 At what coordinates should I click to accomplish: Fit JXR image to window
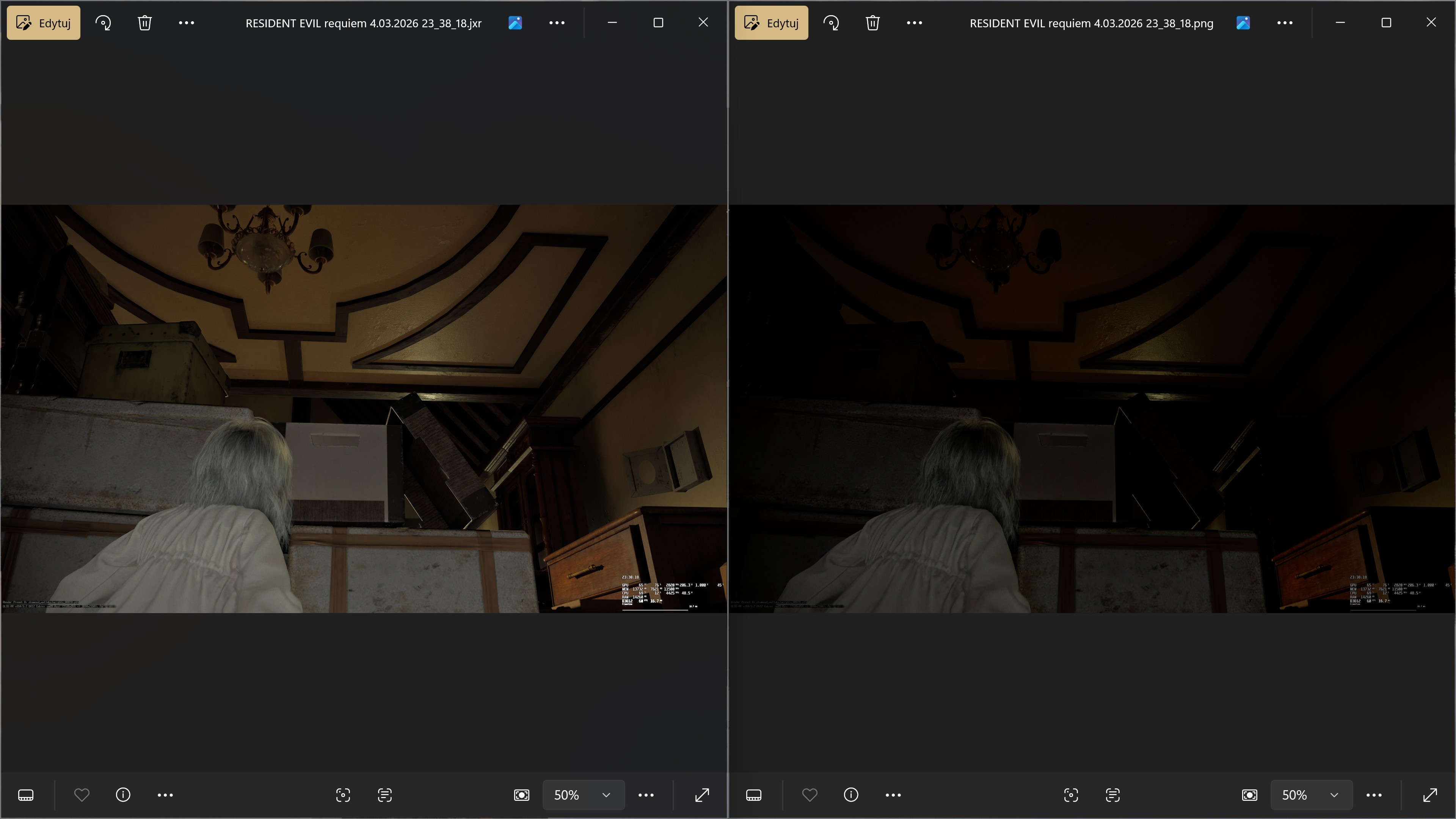click(x=521, y=795)
